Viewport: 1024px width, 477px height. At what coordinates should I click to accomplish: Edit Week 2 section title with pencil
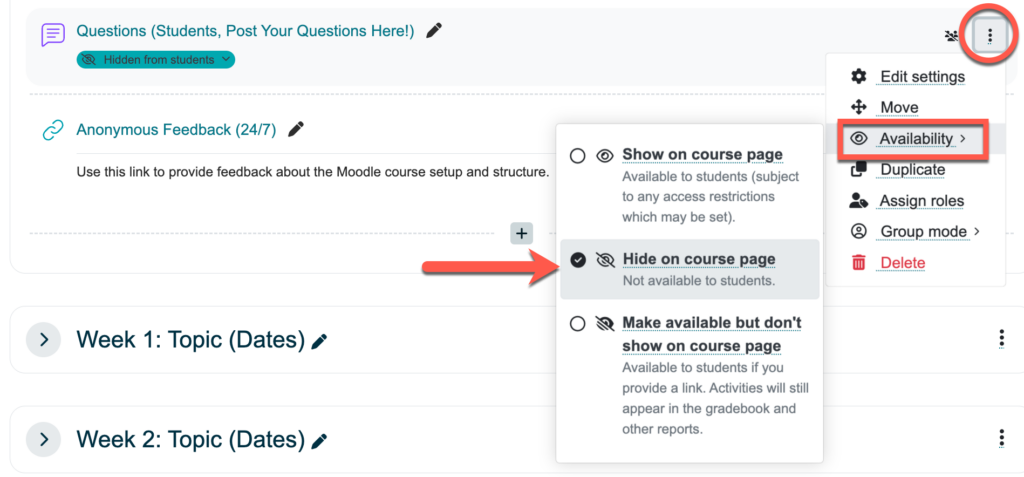(319, 441)
